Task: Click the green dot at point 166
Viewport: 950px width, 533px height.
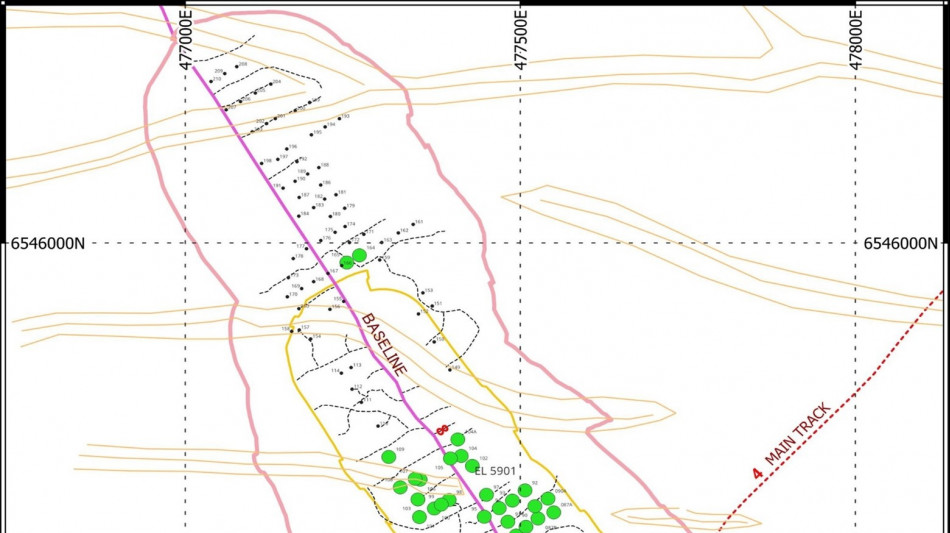Action: [346, 262]
